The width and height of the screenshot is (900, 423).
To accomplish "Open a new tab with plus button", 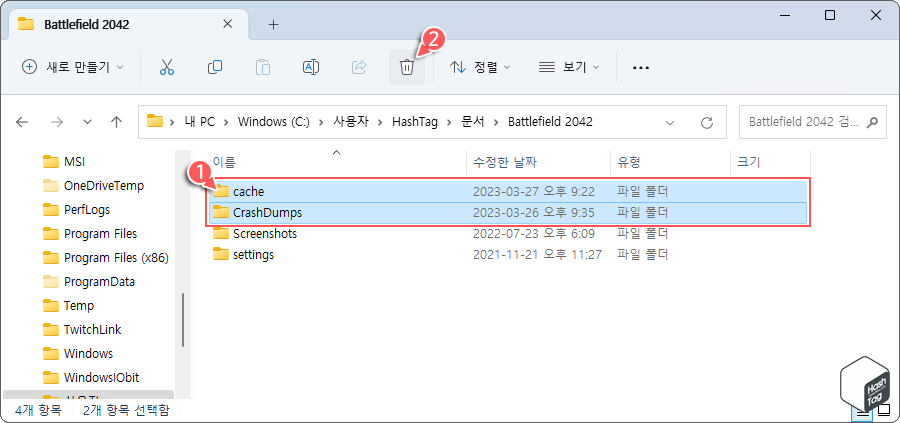I will tap(274, 24).
